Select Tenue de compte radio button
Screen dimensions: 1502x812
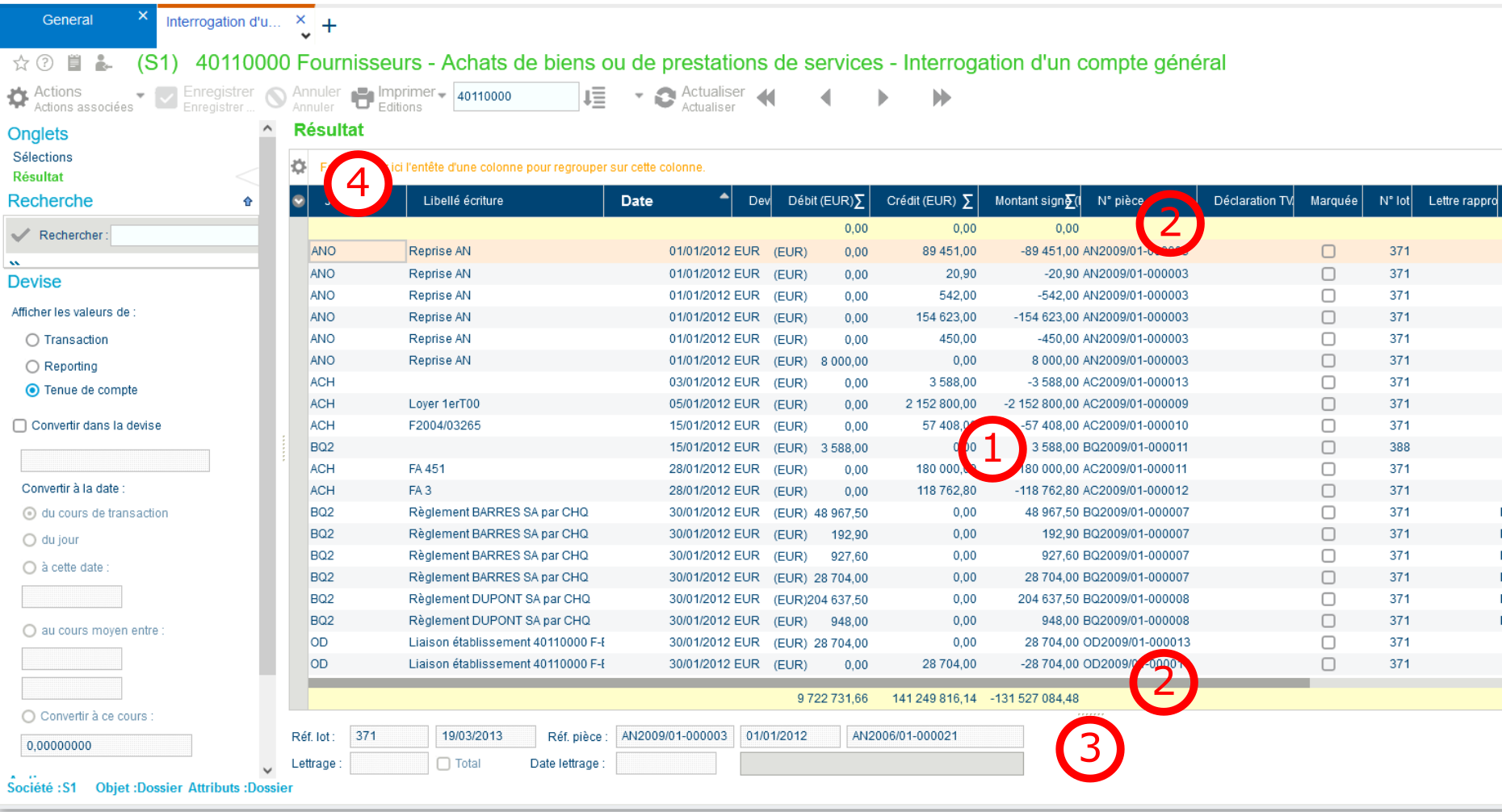[x=32, y=390]
